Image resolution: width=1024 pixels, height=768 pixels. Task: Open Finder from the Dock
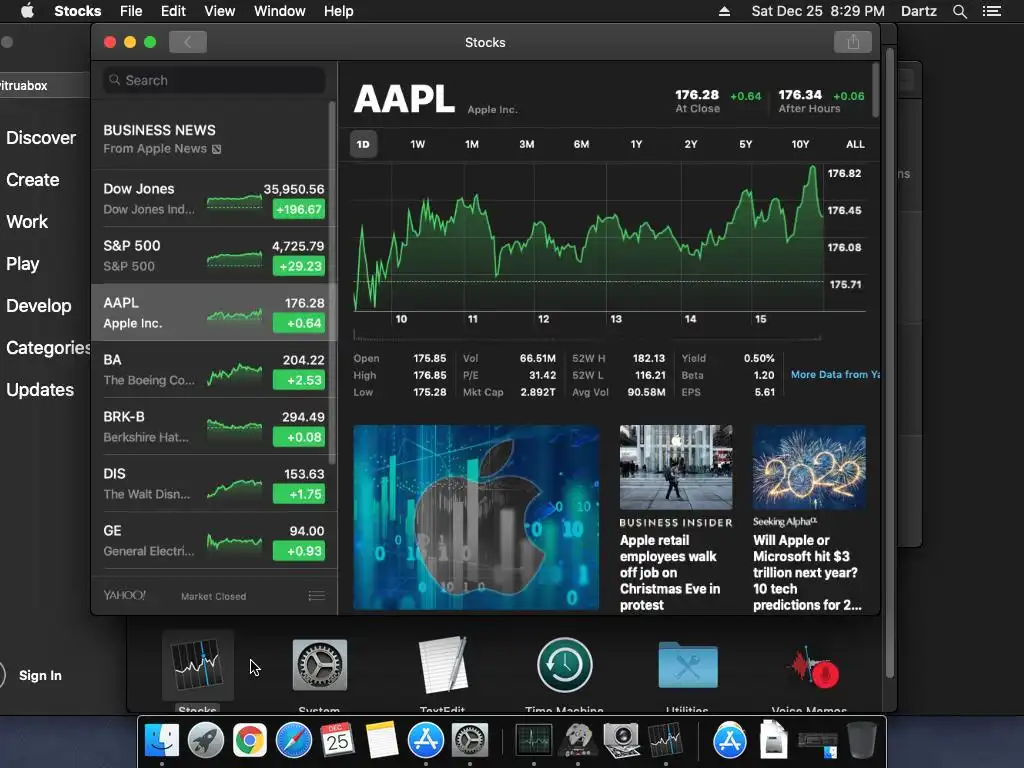coord(161,741)
